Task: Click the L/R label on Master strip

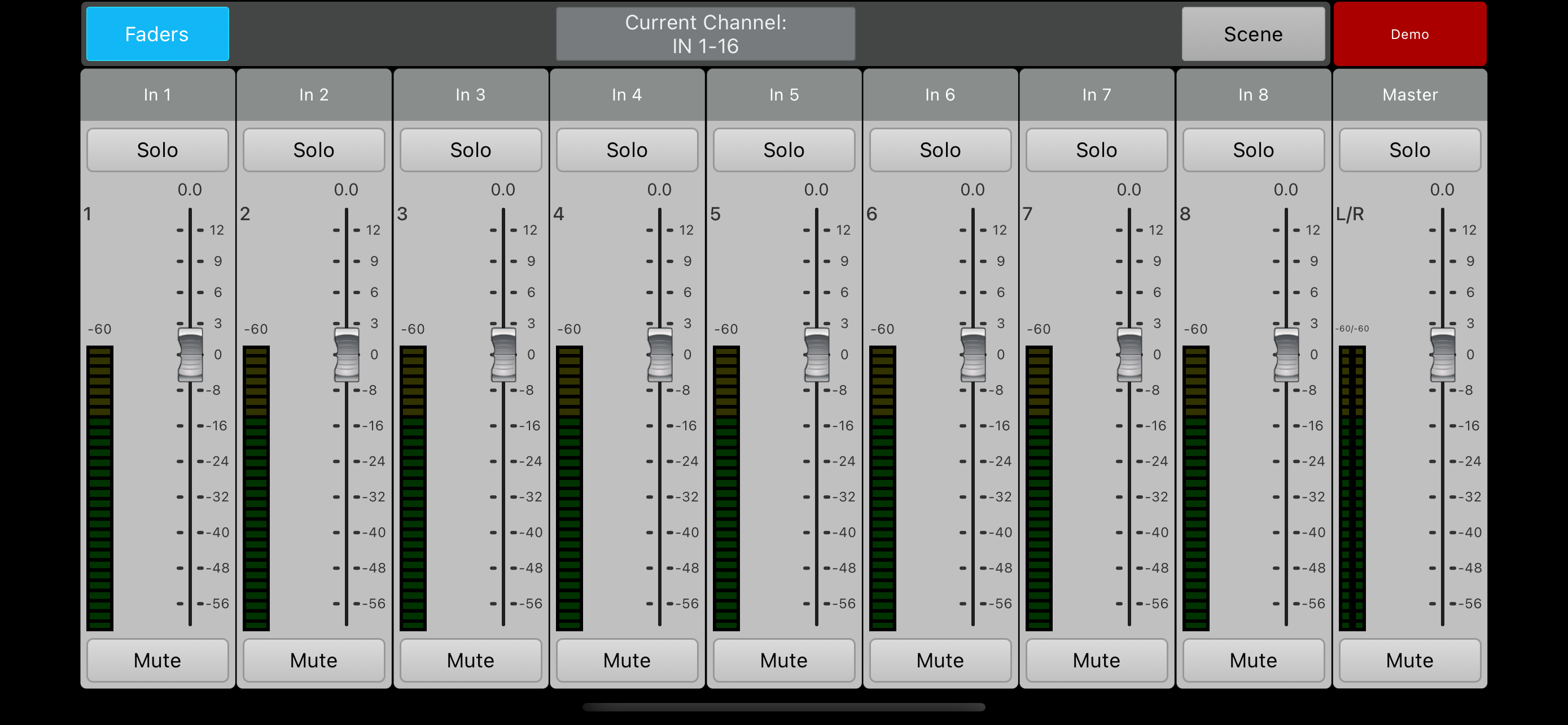Action: [1350, 214]
